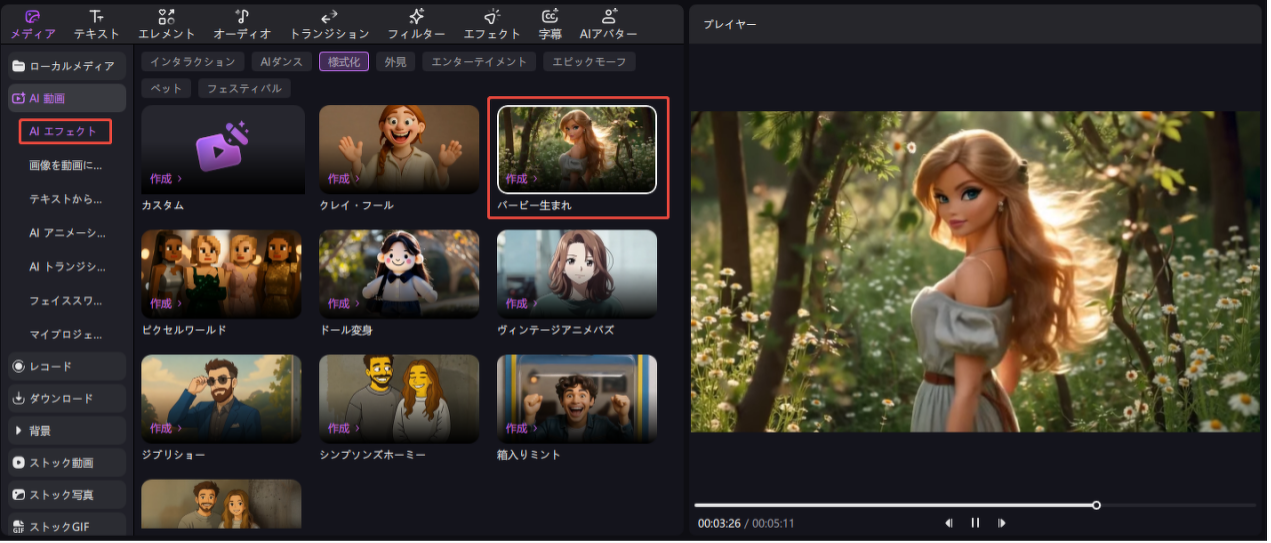The height and width of the screenshot is (543, 1271).
Task: Click 作成 on ドール変身 card
Action: point(344,303)
